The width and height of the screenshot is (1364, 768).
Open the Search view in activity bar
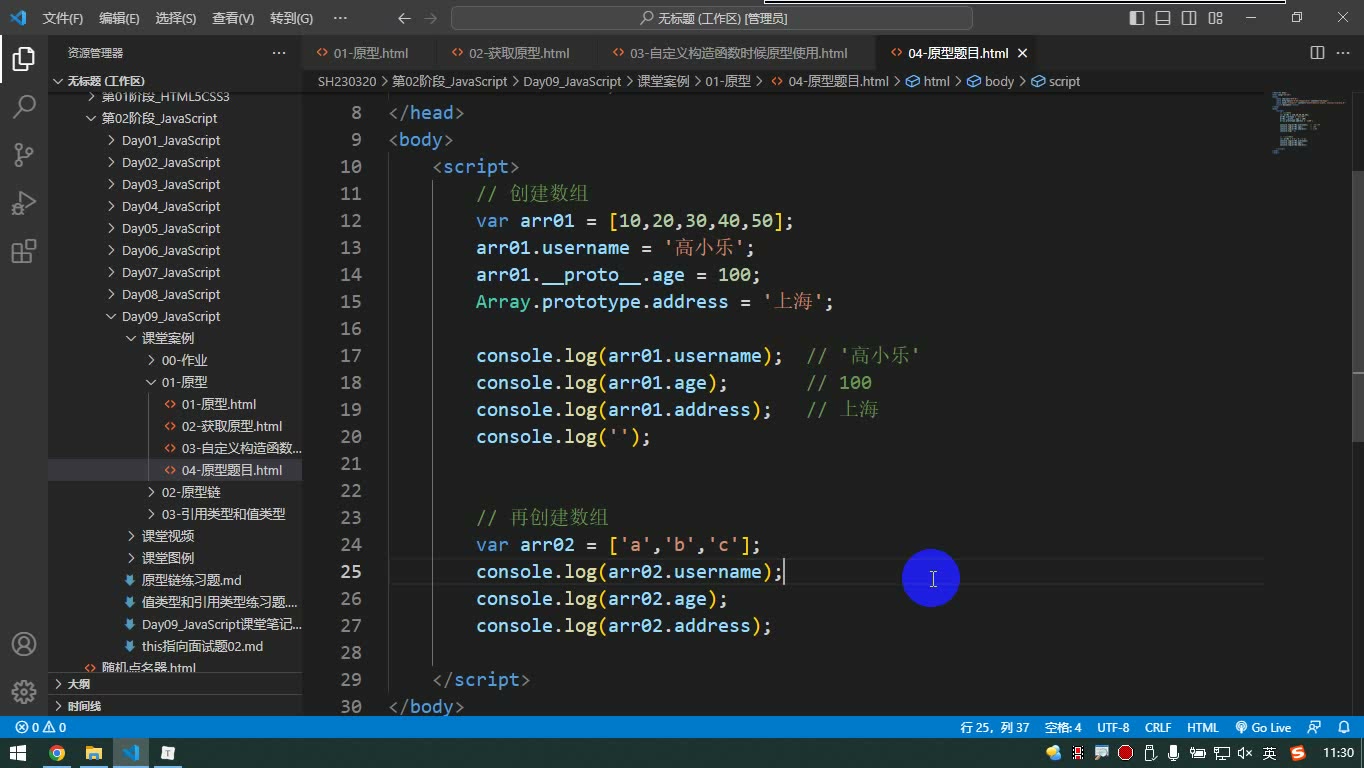pyautogui.click(x=24, y=107)
